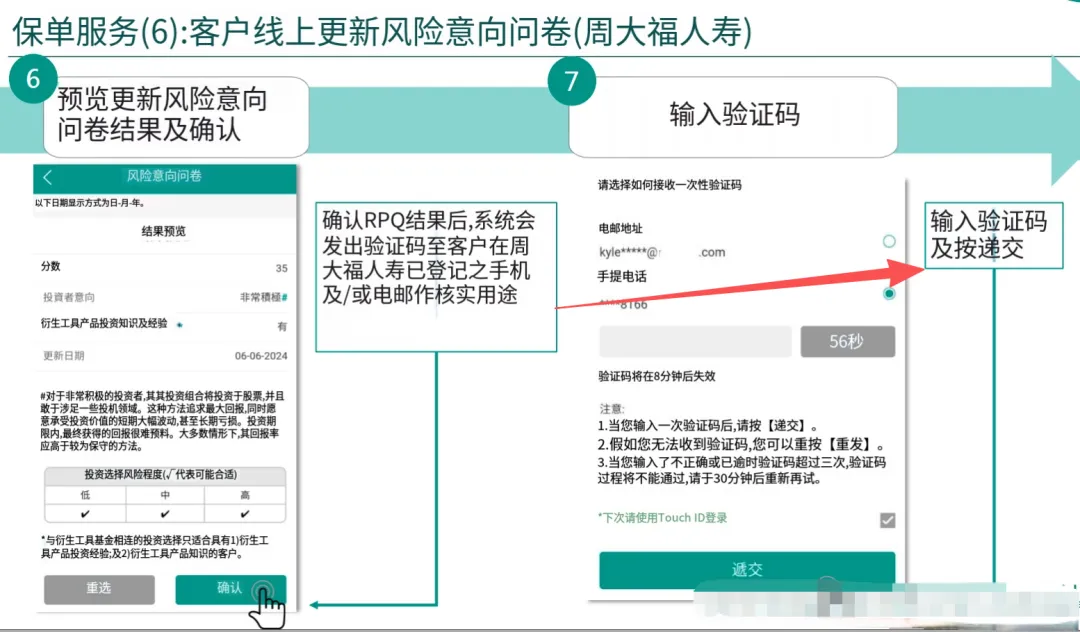Tap the back arrow in 风险意向问卷 header

coord(48,178)
